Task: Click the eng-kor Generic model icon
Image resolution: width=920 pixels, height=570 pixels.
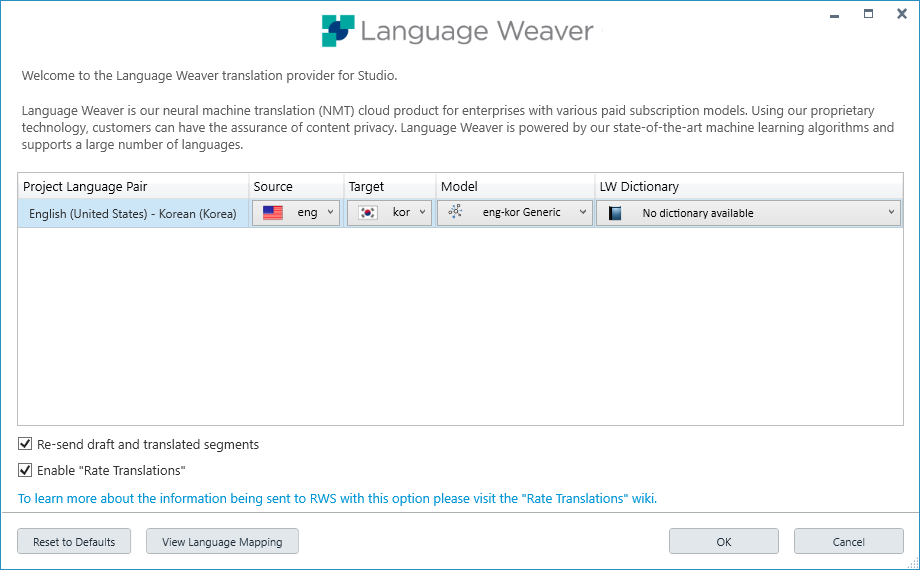Action: pos(456,213)
